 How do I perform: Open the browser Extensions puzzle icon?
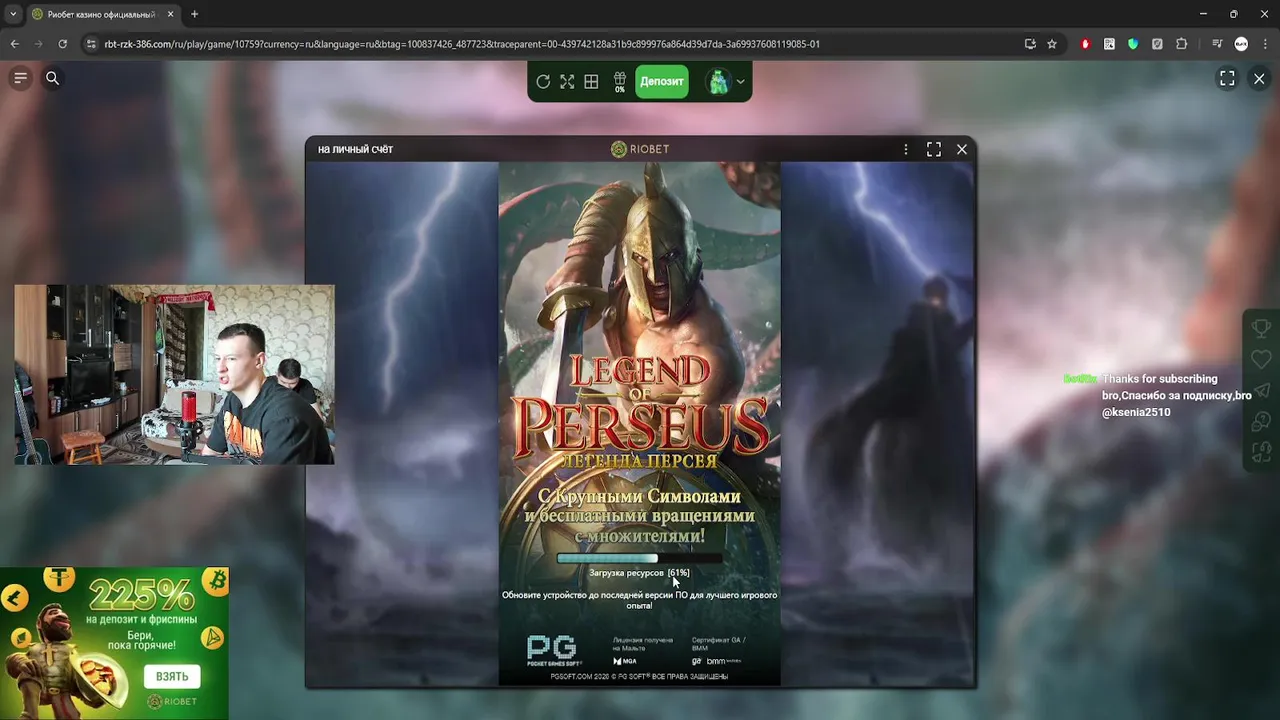coord(1181,44)
